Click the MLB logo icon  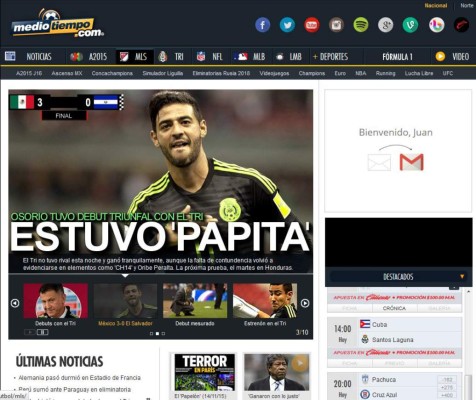241,56
